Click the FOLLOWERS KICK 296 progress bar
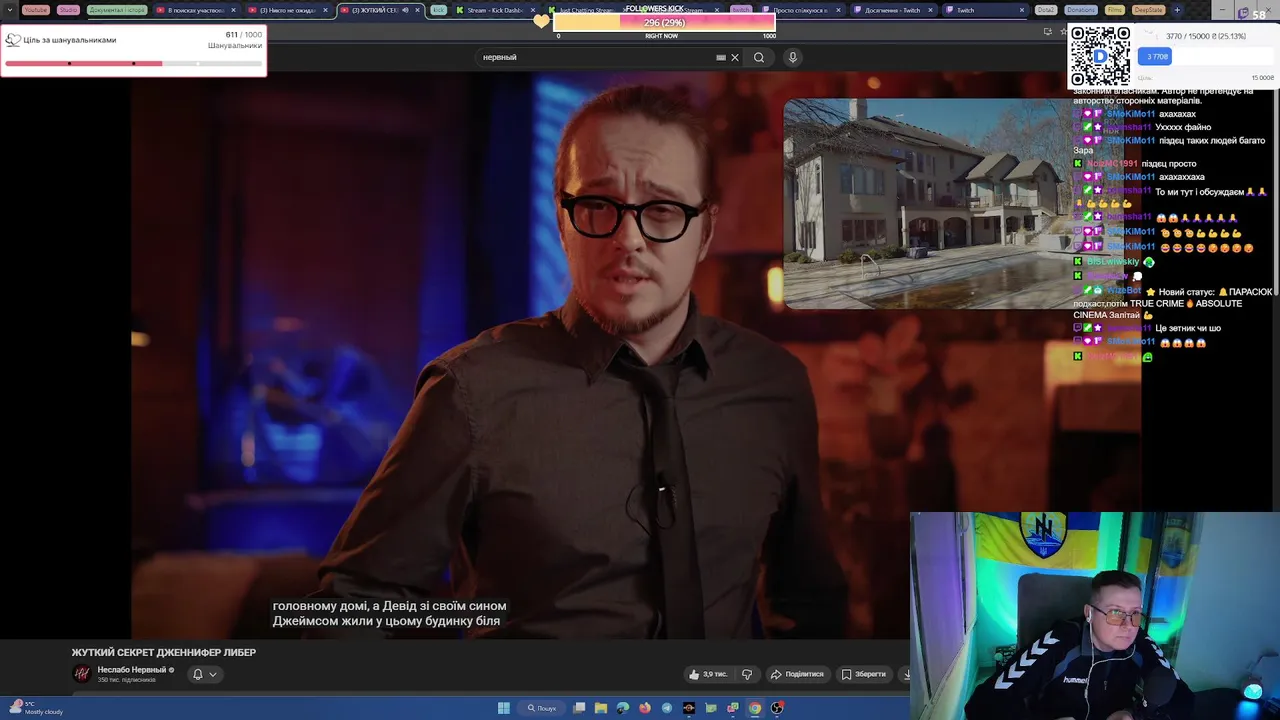1280x720 pixels. click(664, 22)
